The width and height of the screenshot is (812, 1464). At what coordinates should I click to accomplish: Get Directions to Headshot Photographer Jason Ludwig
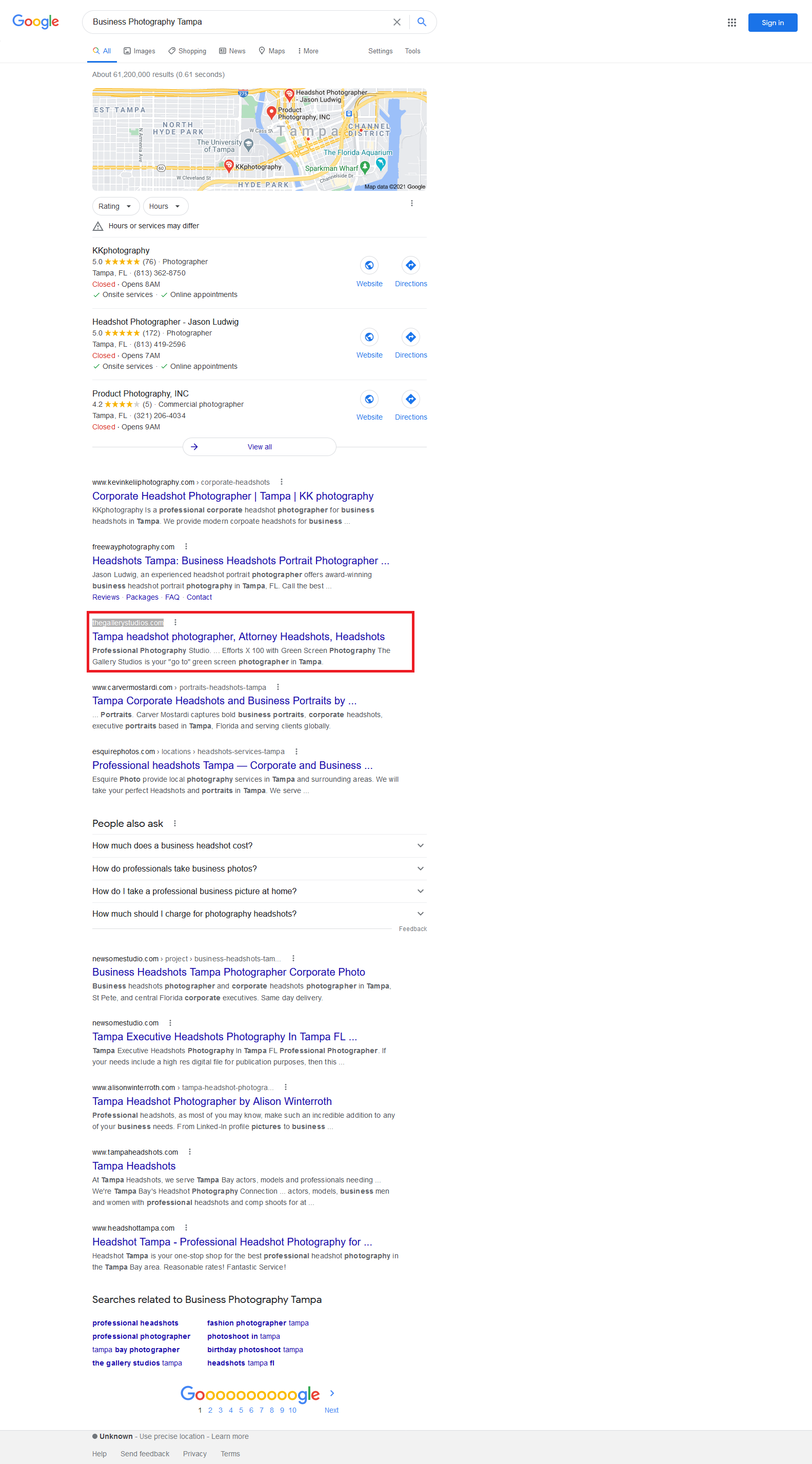coord(410,338)
